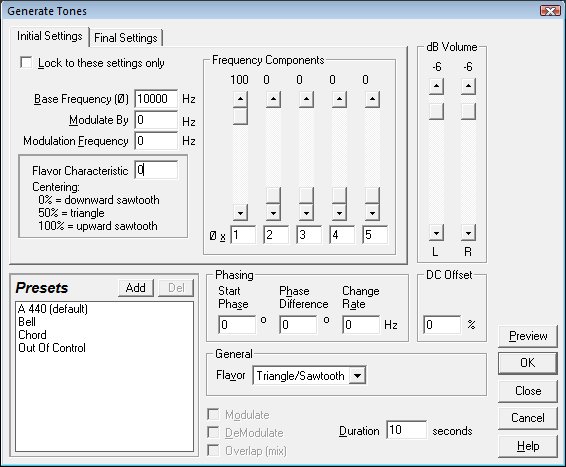Screen dimensions: 566x467
Task: Switch to the Initial Settings tab
Action: pyautogui.click(x=50, y=36)
